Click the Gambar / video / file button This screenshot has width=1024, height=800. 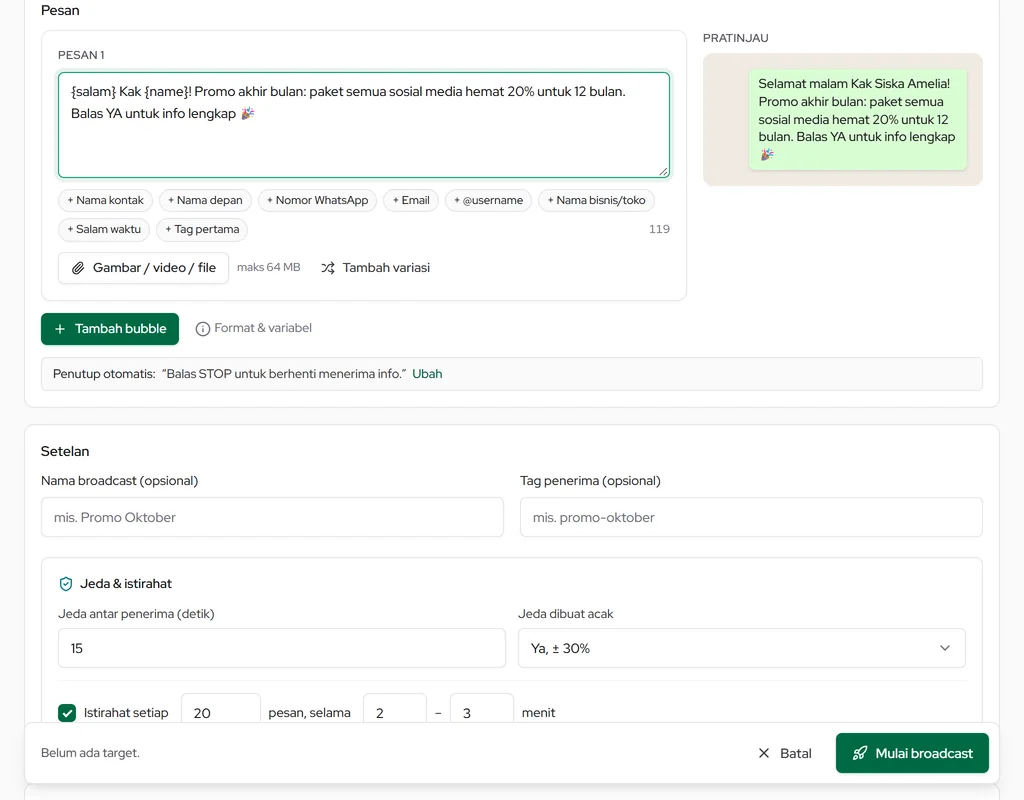pyautogui.click(x=143, y=268)
